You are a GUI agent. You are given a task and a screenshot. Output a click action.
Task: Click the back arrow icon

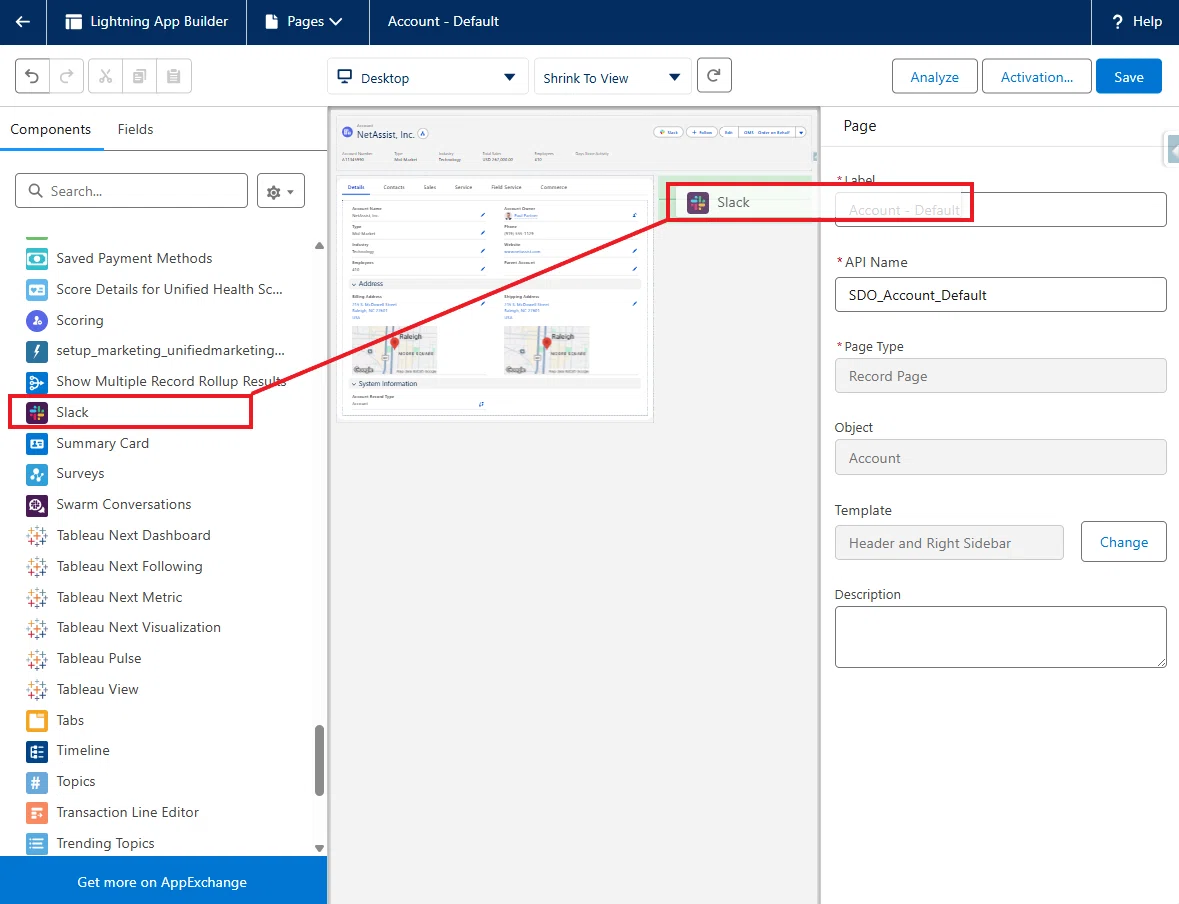click(23, 22)
